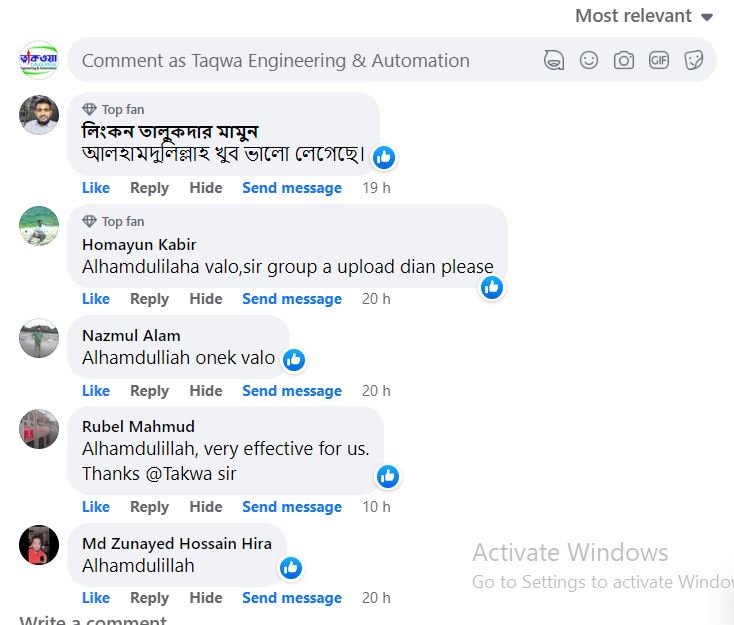Open Homayun Kabir's profile name link
Viewport: 734px width, 625px height.
[139, 244]
